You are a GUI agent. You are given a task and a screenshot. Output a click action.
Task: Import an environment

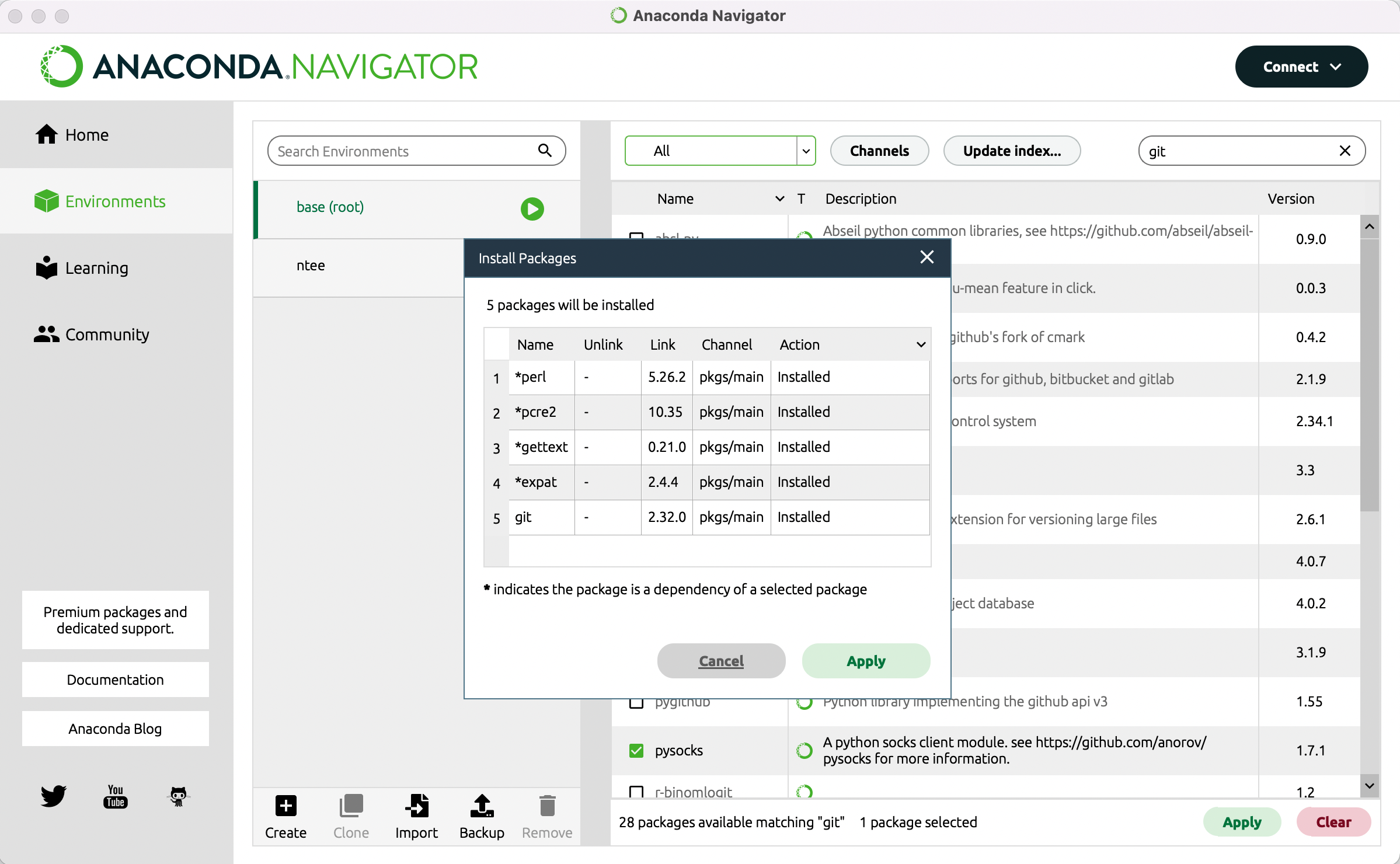click(416, 817)
